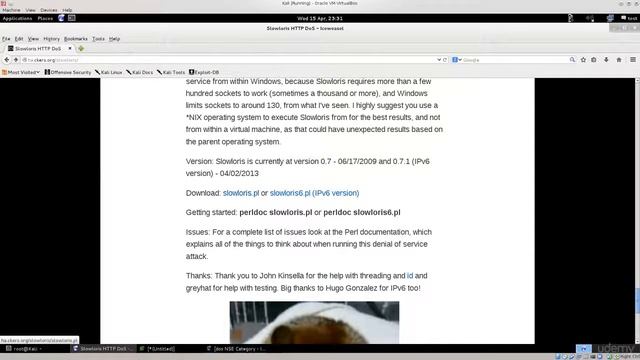The width and height of the screenshot is (640, 360).
Task: Switch to dos NSE Category taskbar window
Action: tap(237, 349)
